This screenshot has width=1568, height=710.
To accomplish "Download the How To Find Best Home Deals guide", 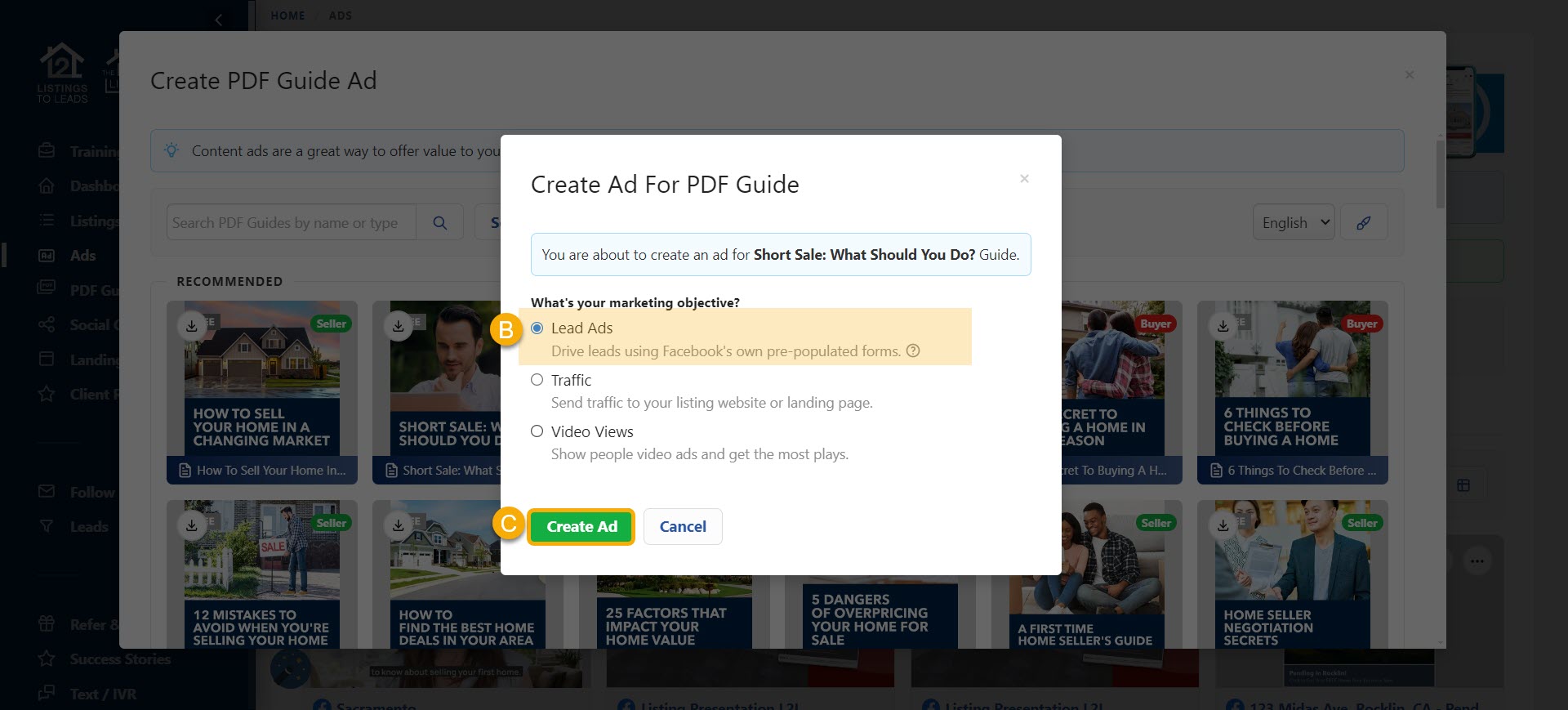I will pyautogui.click(x=398, y=525).
